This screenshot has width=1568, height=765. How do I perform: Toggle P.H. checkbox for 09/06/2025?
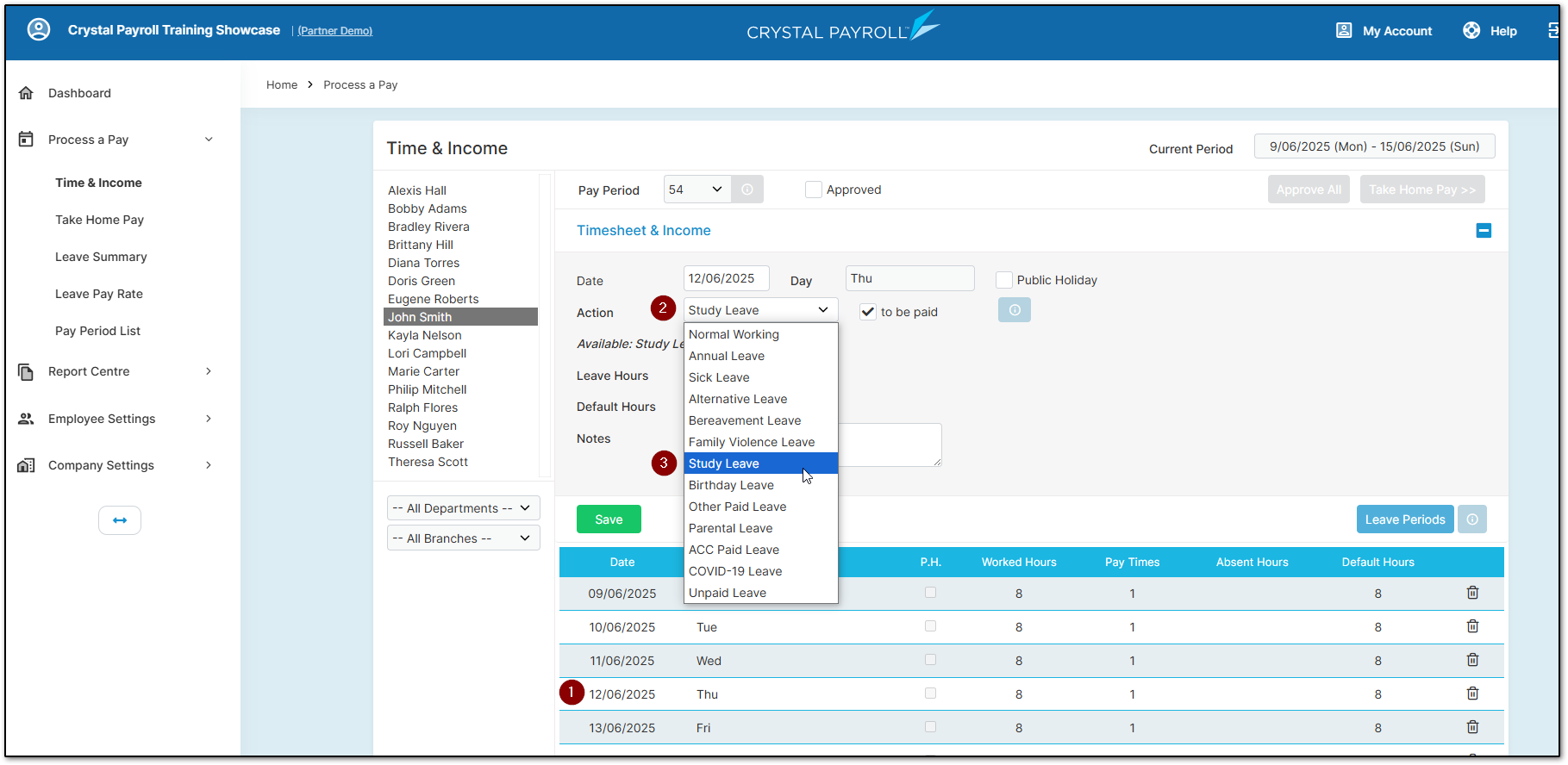[x=930, y=593]
